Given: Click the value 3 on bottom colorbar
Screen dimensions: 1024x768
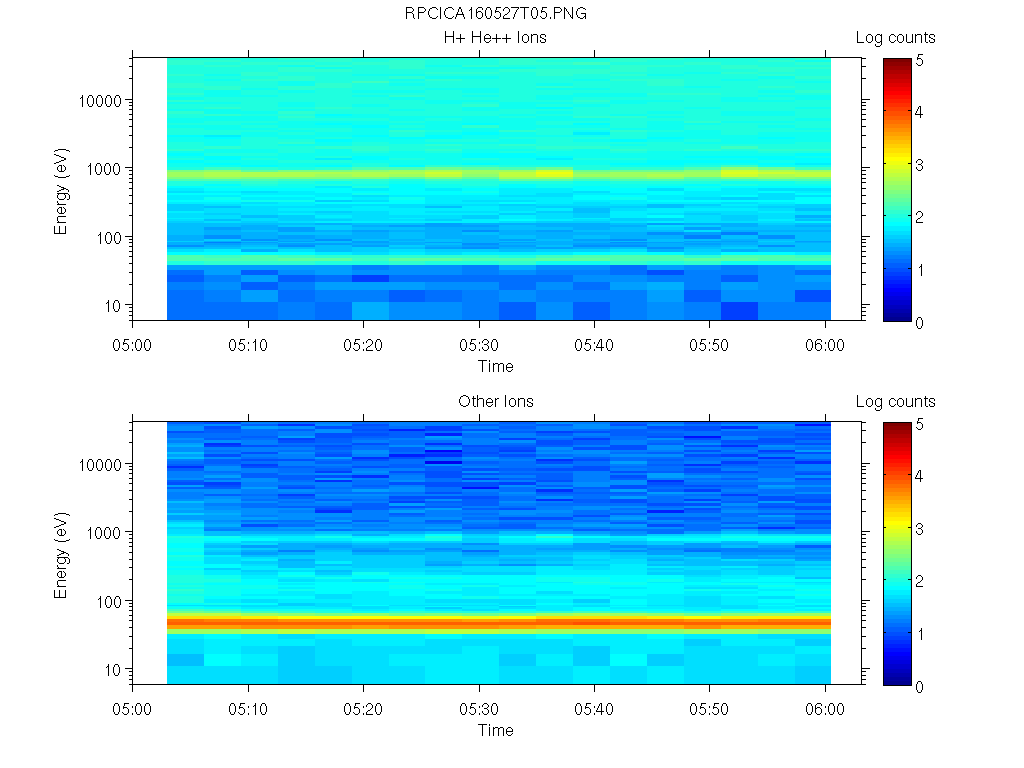Looking at the screenshot, I should (x=920, y=529).
